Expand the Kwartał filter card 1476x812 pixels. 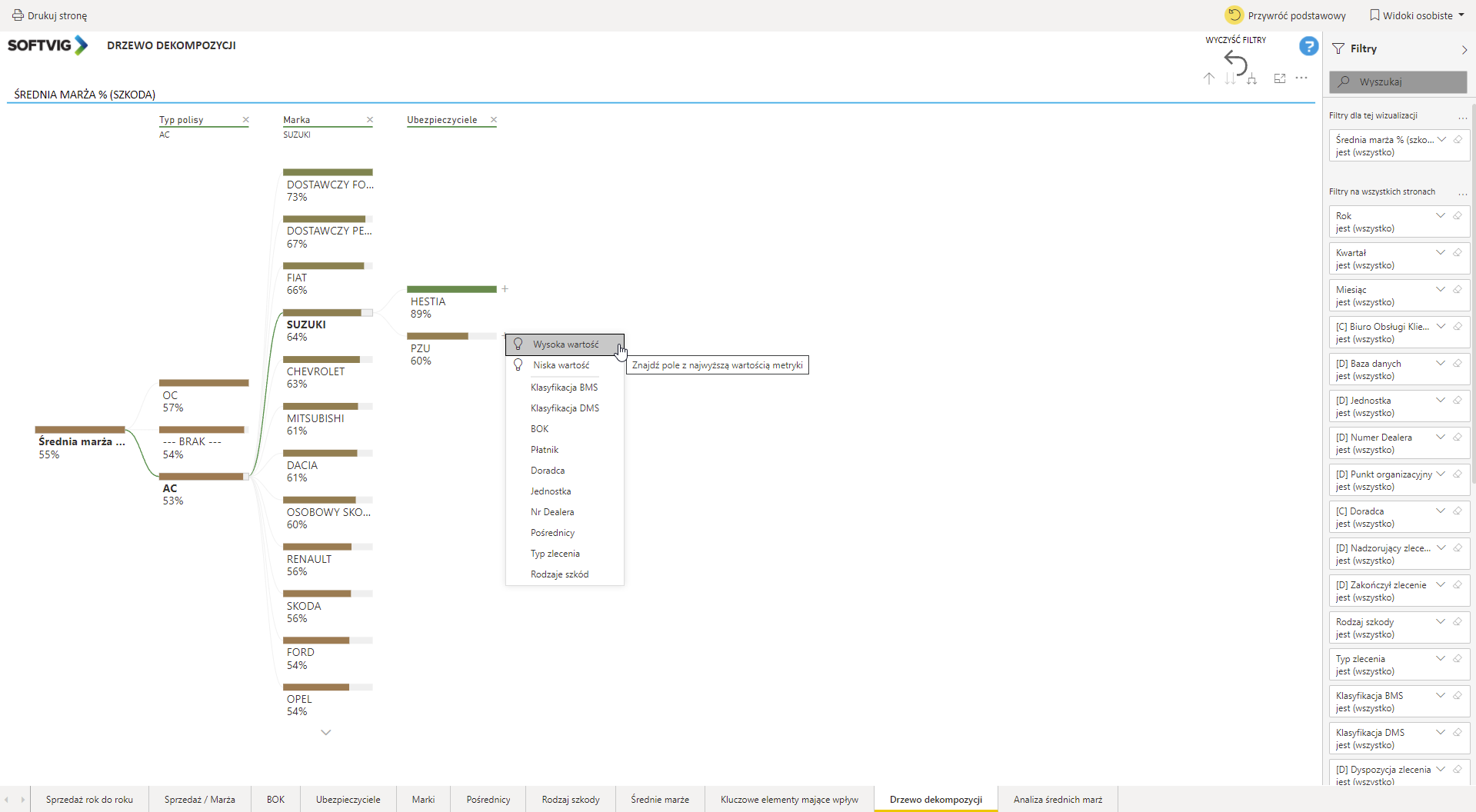(1441, 253)
